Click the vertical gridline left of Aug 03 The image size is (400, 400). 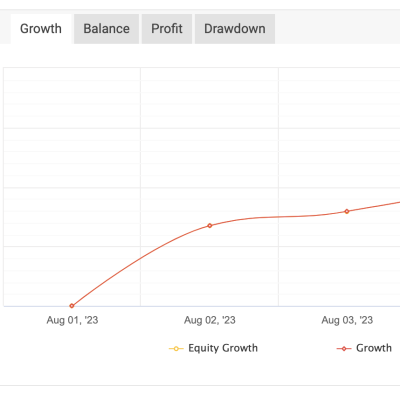(278, 150)
